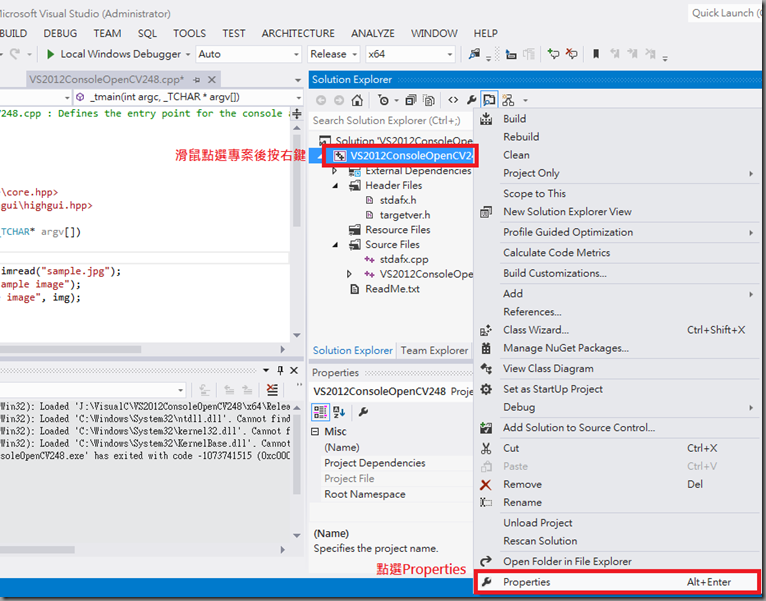The width and height of the screenshot is (766, 601).
Task: Pin the Output window with pushpin icon
Action: click(280, 370)
